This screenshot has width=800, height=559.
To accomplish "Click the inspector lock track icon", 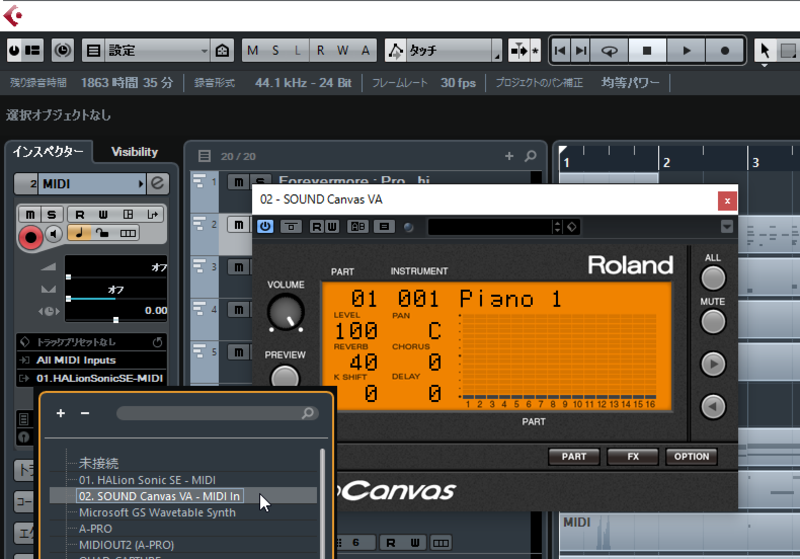I will pyautogui.click(x=103, y=233).
